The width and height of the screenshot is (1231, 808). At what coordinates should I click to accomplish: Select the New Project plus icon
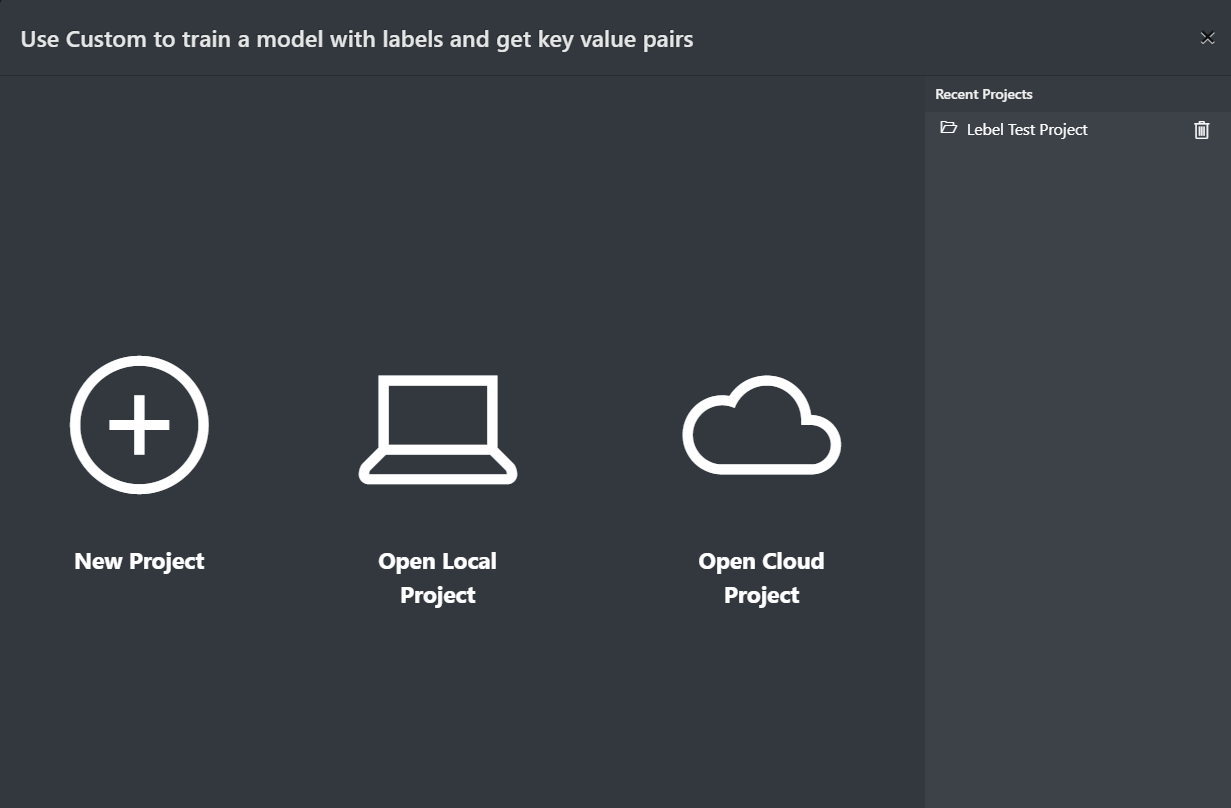click(x=139, y=425)
